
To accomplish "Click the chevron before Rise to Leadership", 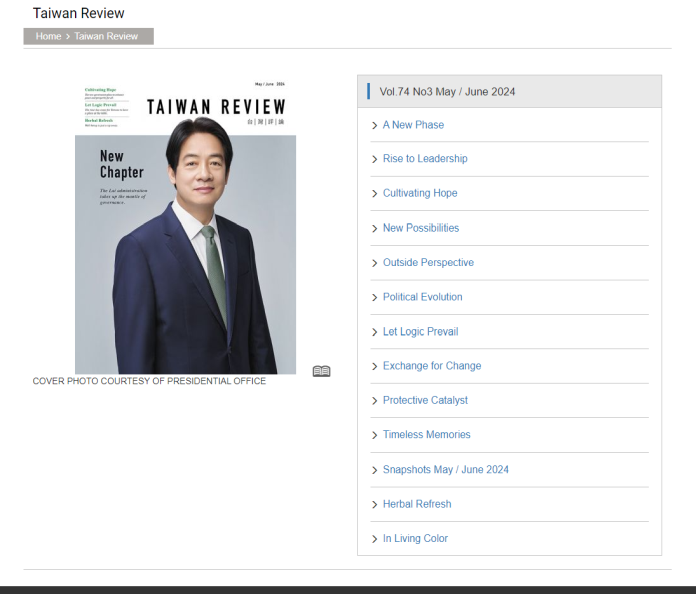I will point(375,159).
